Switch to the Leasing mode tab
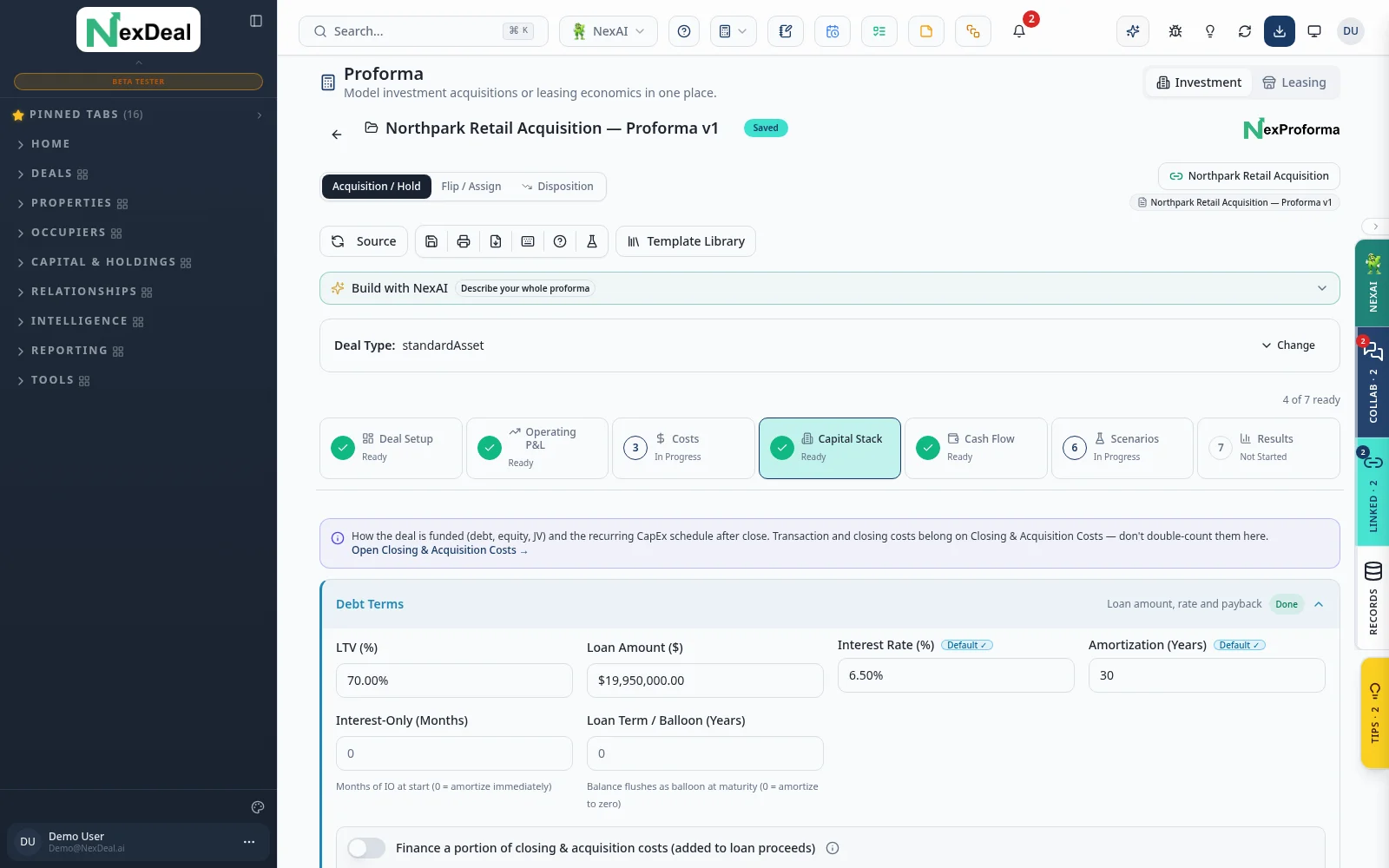This screenshot has width=1389, height=868. (1294, 82)
